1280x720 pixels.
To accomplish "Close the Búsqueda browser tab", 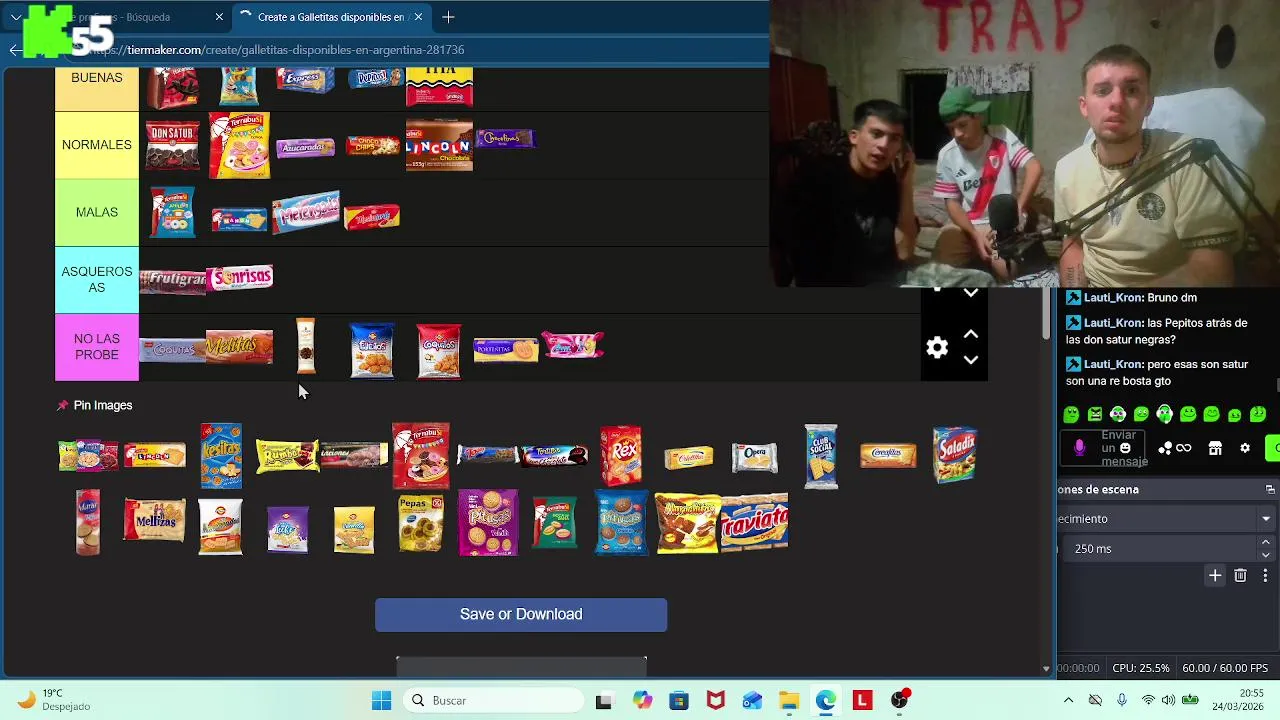I will coord(219,17).
